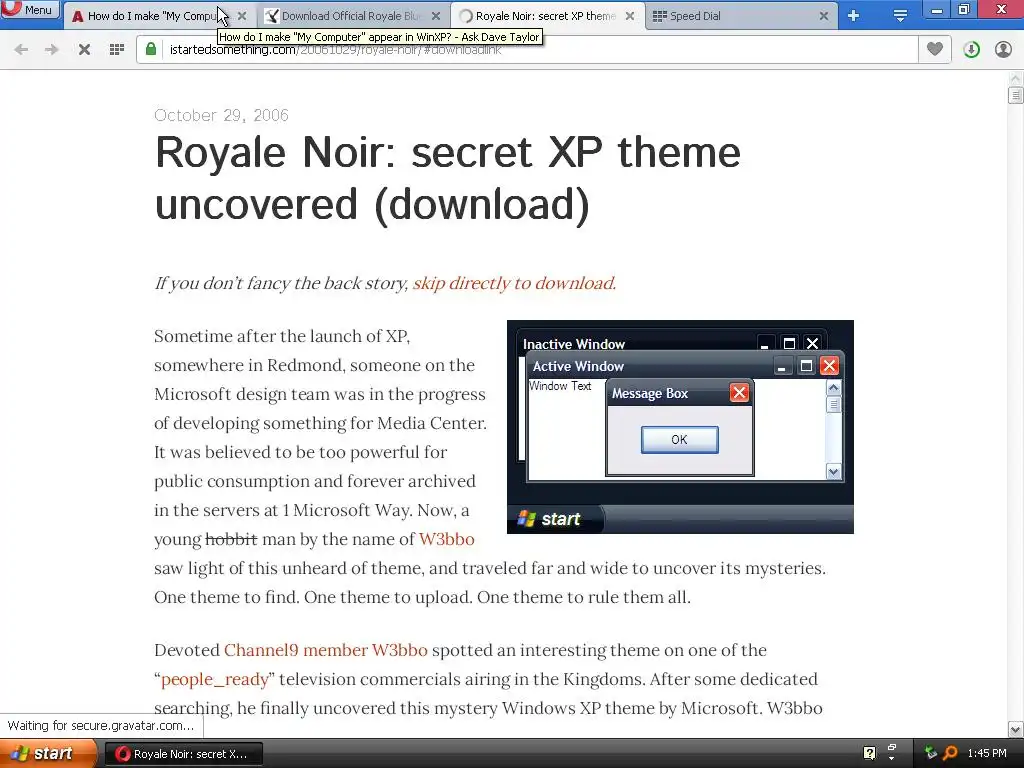Minimize the Opera browser window
This screenshot has height=768, width=1024.
[936, 9]
